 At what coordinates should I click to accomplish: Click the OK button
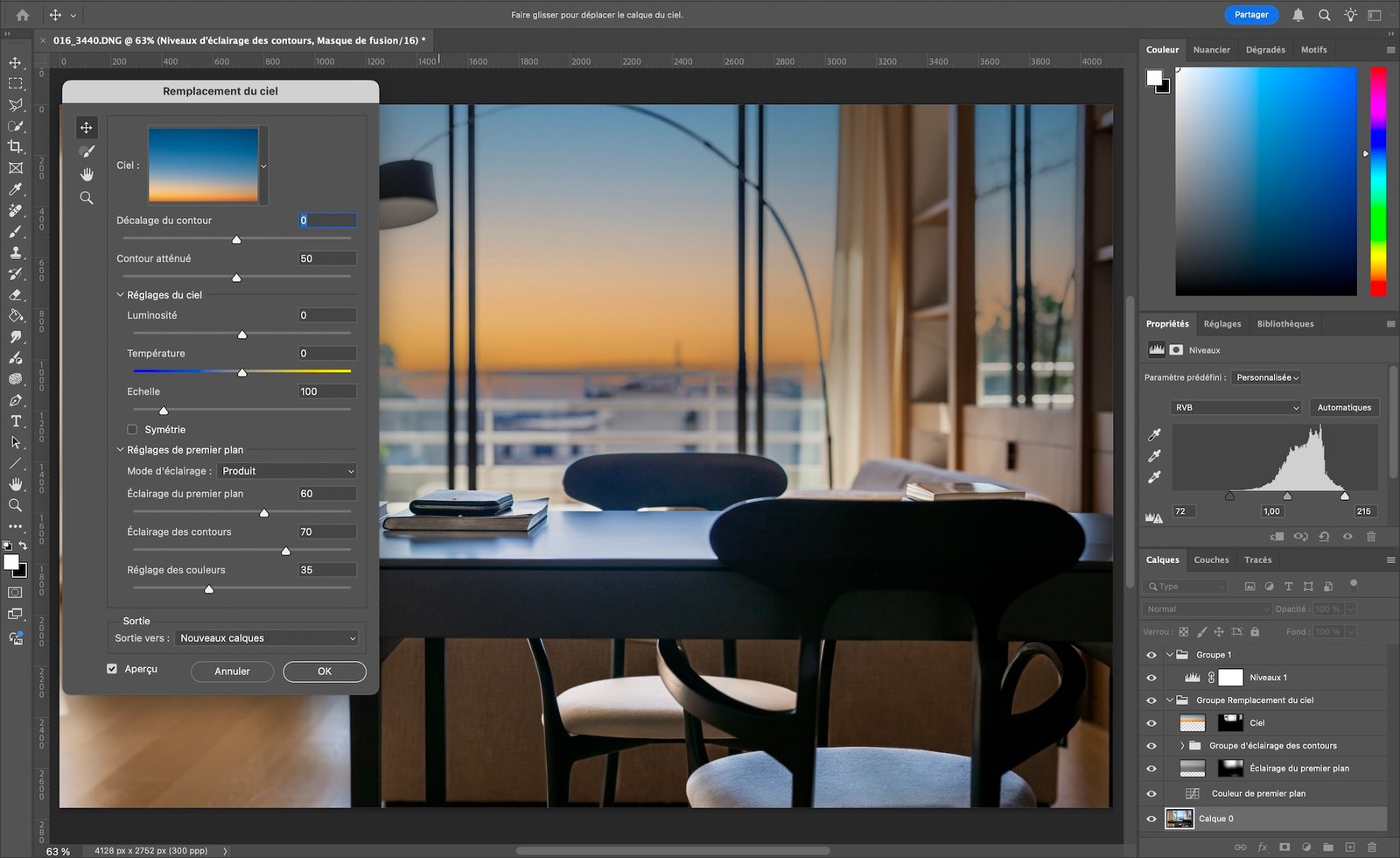(x=325, y=672)
